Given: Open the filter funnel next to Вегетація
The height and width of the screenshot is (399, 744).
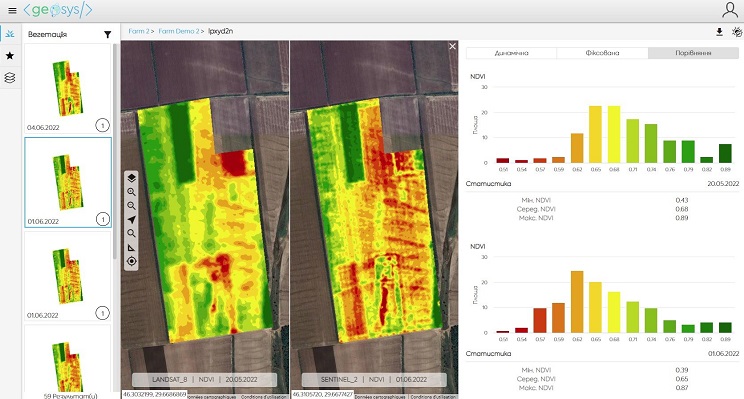Looking at the screenshot, I should point(108,35).
